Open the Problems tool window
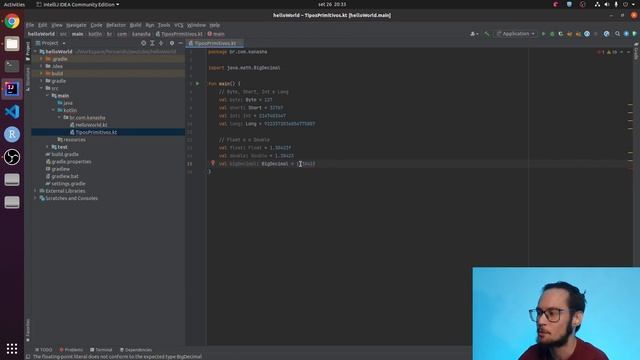Viewport: 640px width, 360px height. (71, 350)
